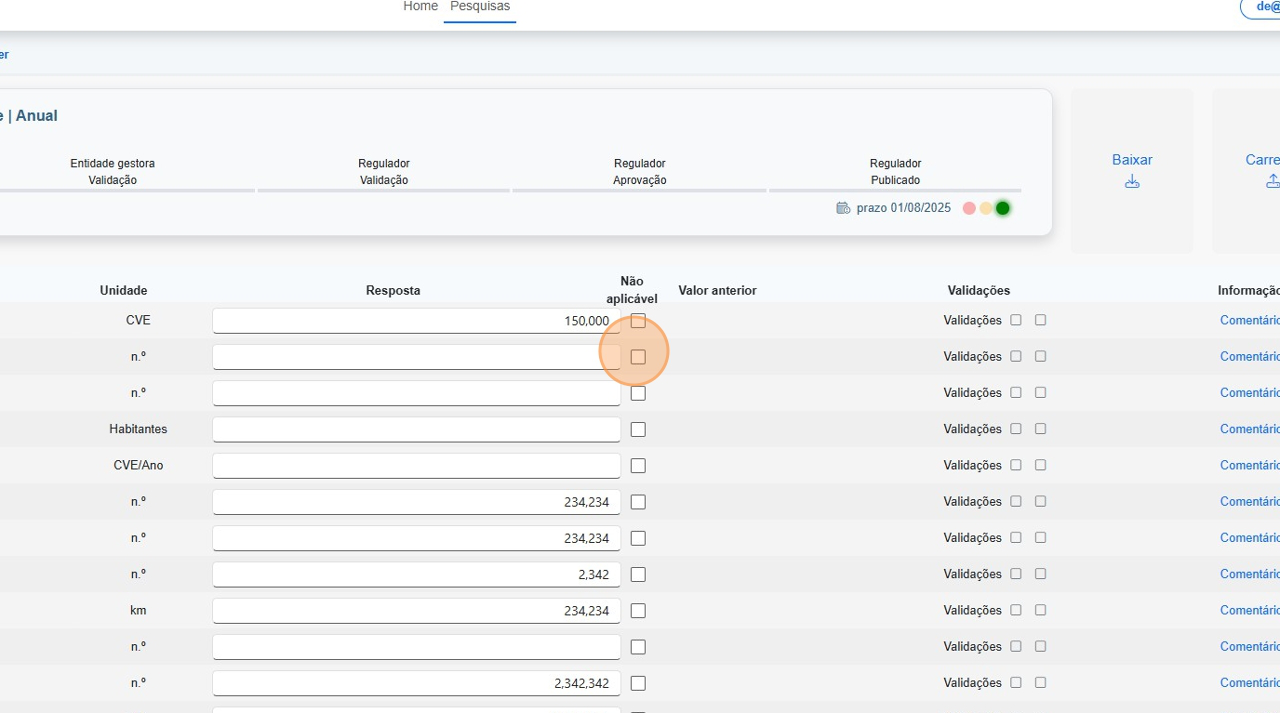
Task: Toggle second Validações checkbox in CVE row
Action: coord(1040,320)
